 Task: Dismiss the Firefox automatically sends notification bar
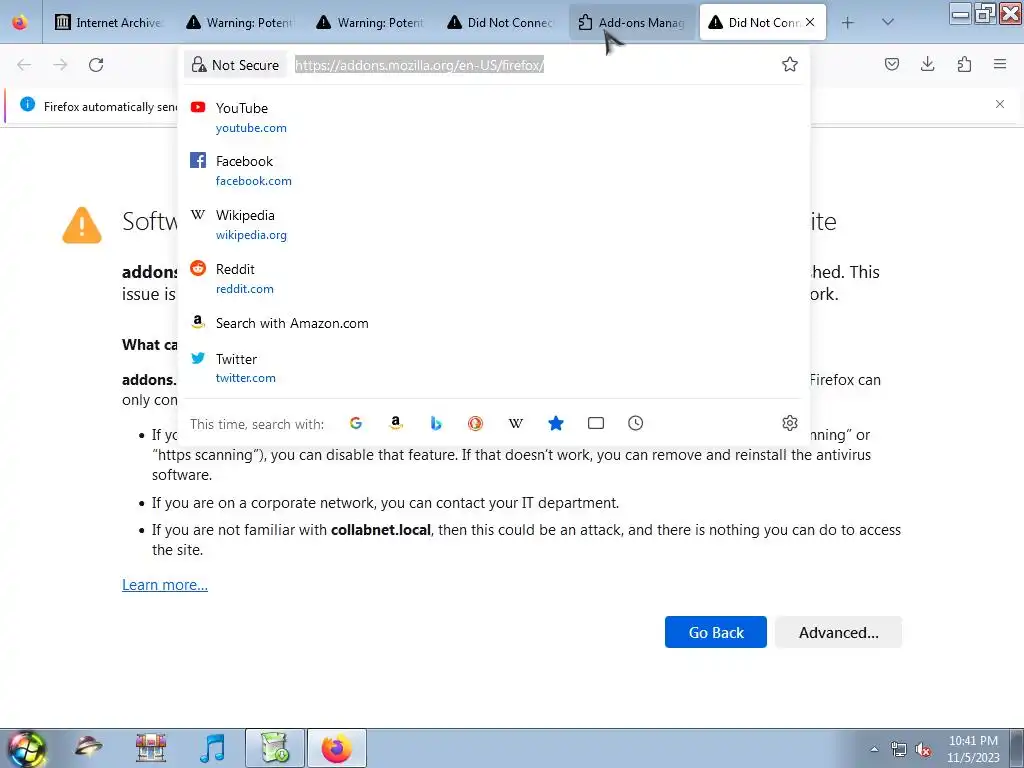1000,104
